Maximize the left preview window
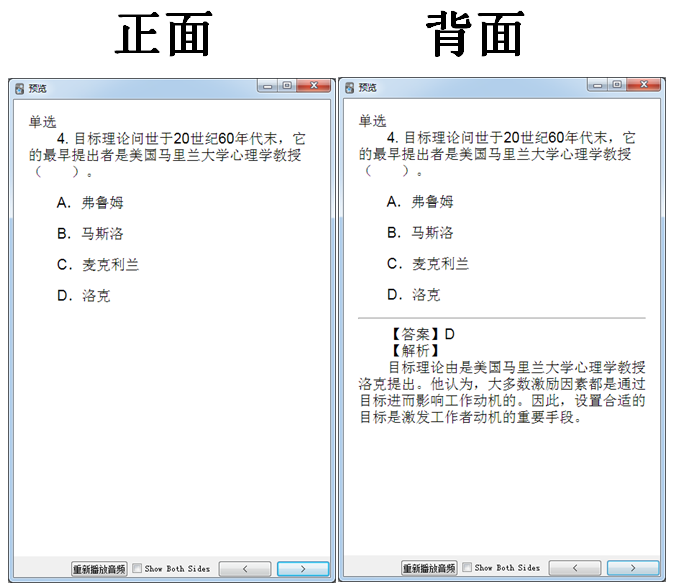Viewport: 675px width, 584px height. [x=287, y=86]
